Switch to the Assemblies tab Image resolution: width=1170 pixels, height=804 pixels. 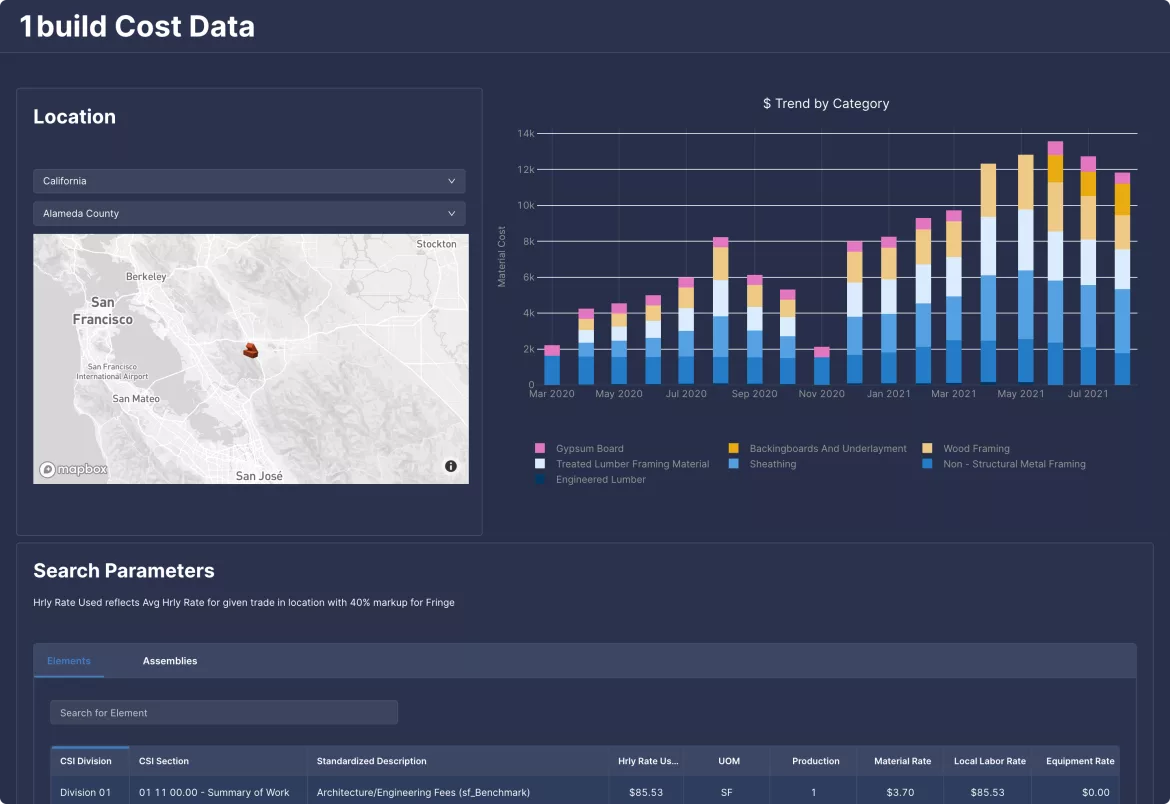(169, 661)
